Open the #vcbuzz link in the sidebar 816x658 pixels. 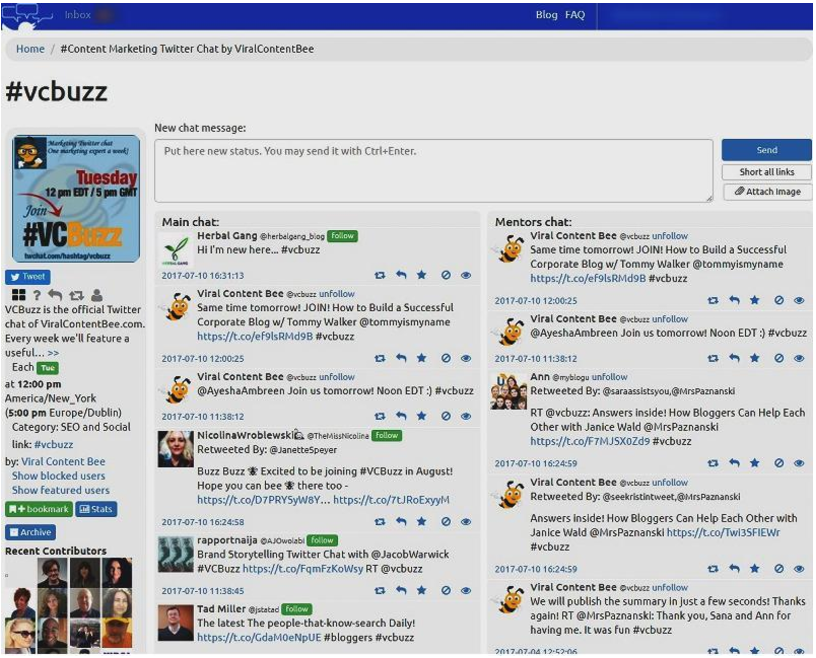click(x=54, y=445)
